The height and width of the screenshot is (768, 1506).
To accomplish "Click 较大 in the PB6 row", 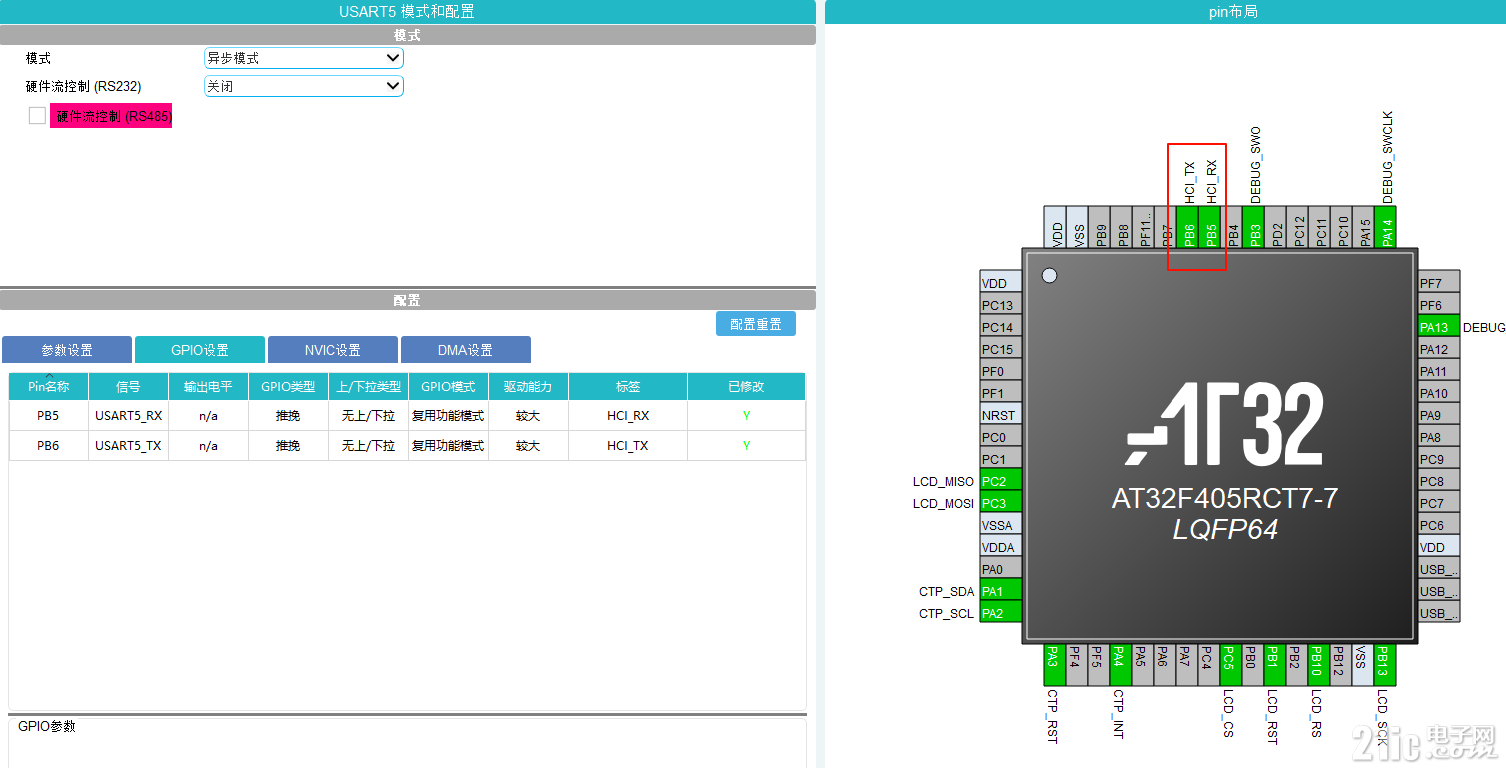I will (x=528, y=446).
